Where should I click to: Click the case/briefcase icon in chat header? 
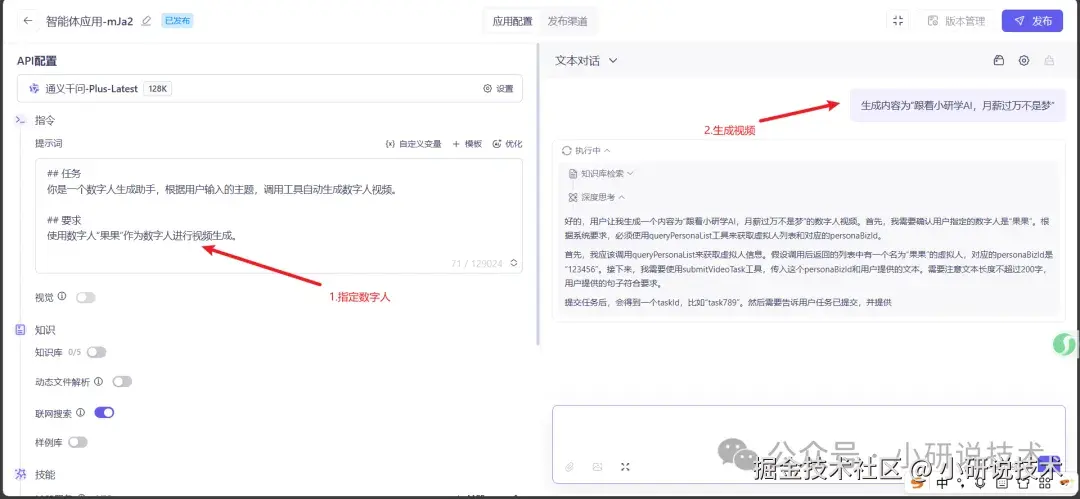[x=999, y=61]
